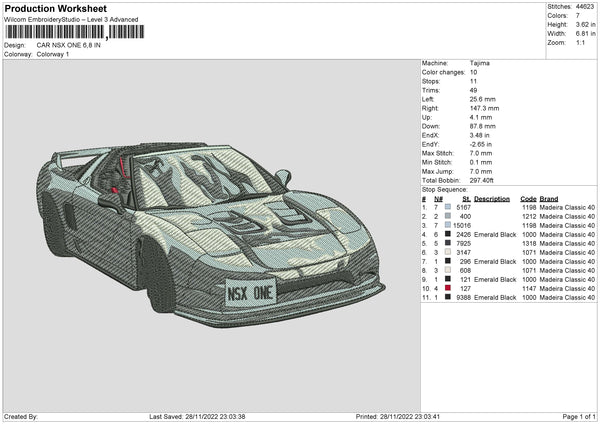This screenshot has height=424, width=600.
Task: Select the Machine value Tajima
Action: point(480,62)
